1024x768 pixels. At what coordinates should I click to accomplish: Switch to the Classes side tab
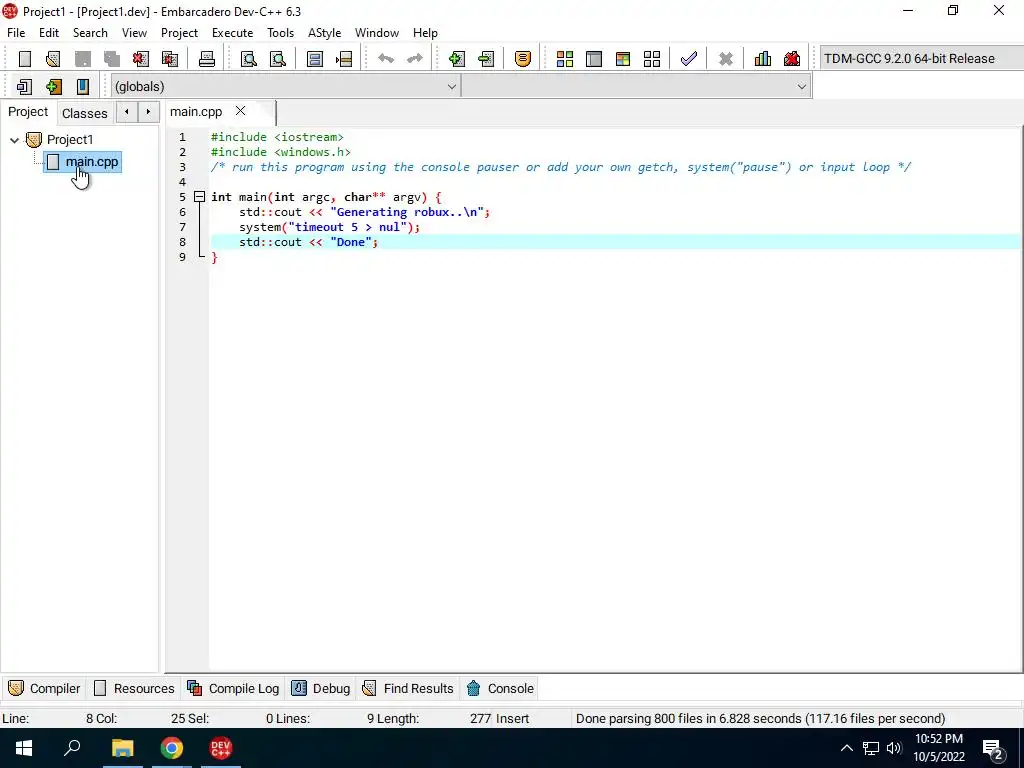pos(84,113)
